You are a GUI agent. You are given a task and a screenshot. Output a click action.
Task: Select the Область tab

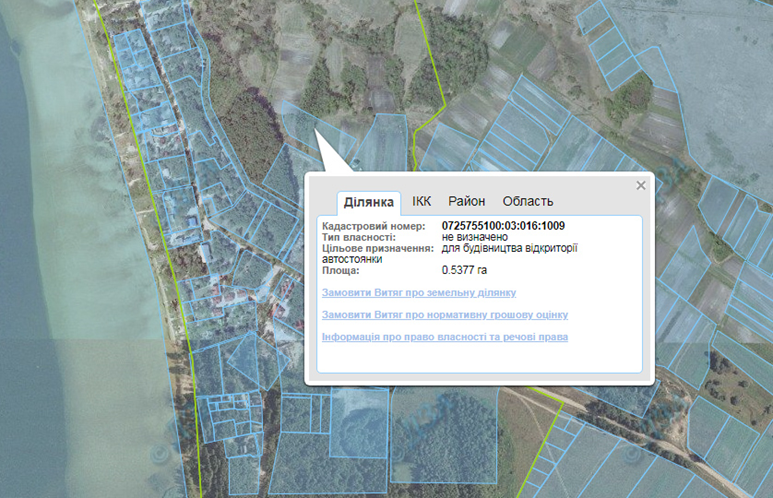point(527,201)
